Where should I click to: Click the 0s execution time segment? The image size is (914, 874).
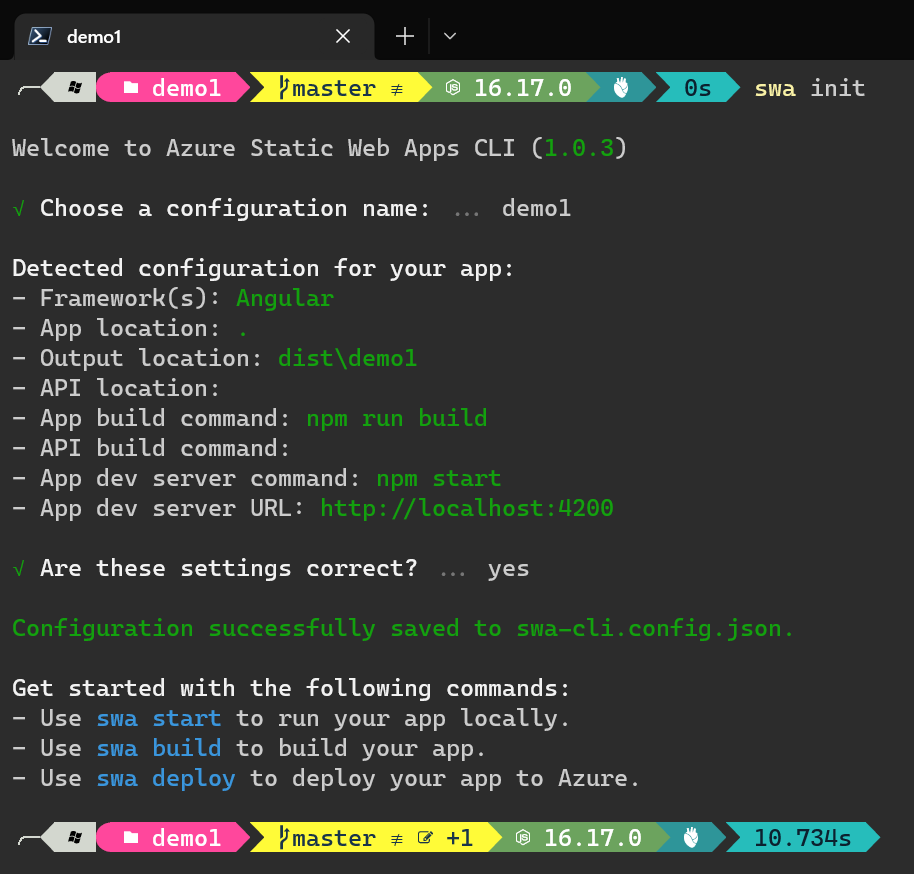click(697, 87)
